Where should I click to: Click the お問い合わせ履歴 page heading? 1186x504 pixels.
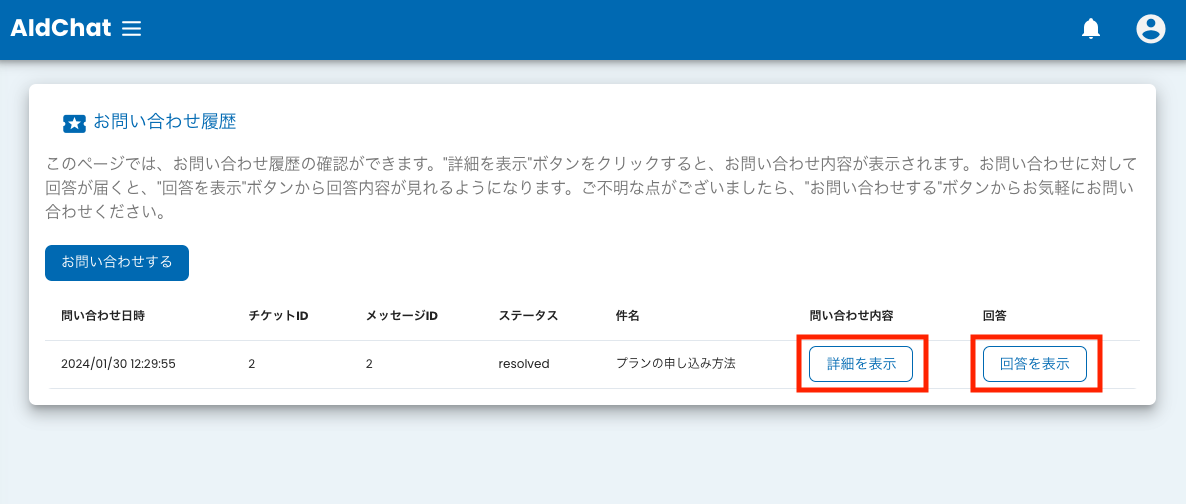point(164,122)
